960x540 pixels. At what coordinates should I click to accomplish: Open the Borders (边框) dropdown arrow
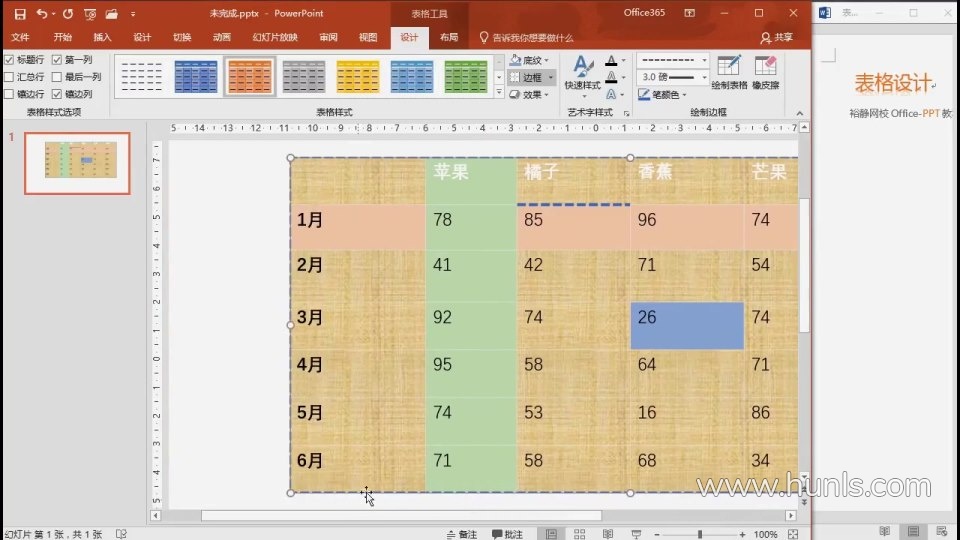pyautogui.click(x=550, y=77)
